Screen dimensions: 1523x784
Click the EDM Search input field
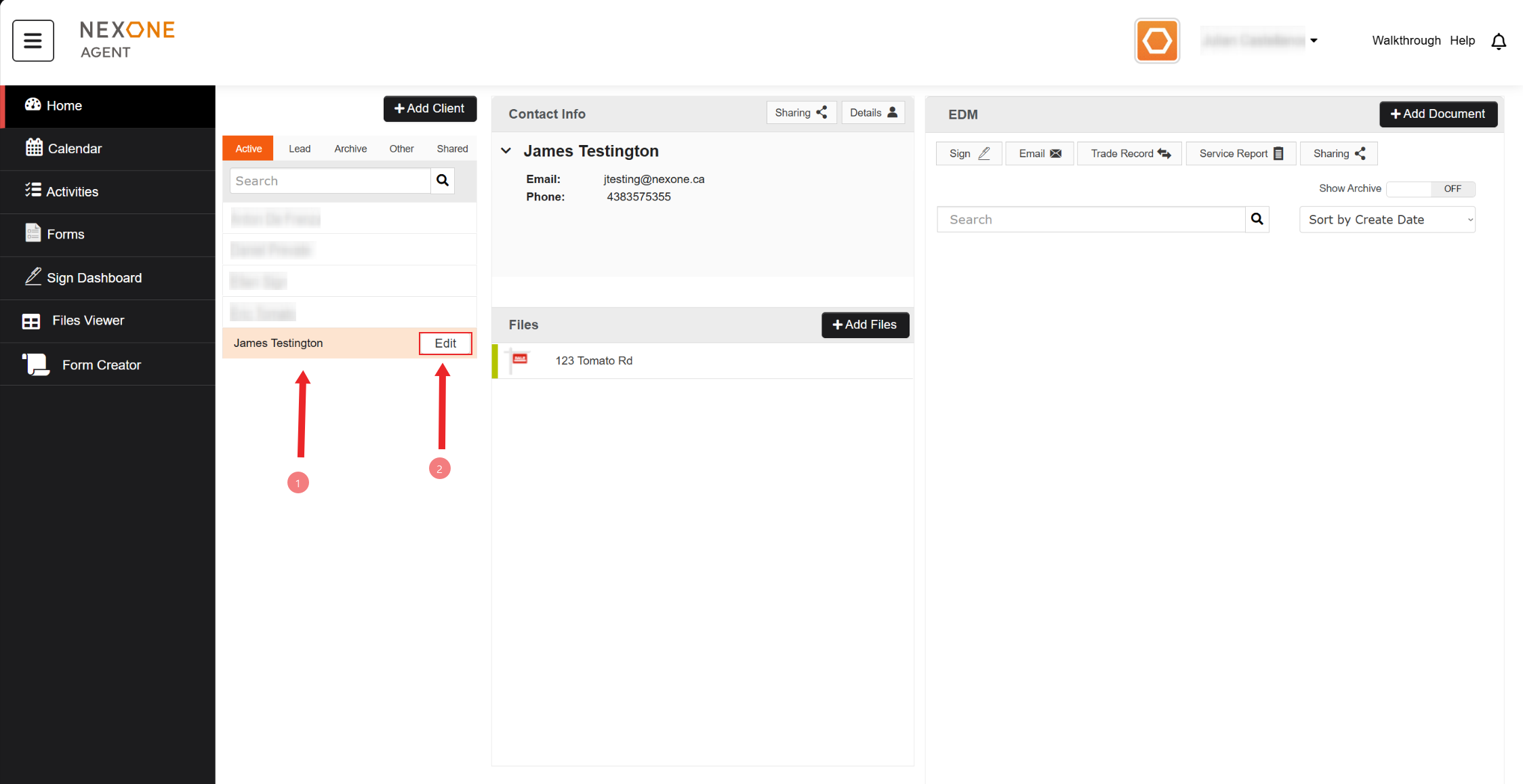tap(1091, 220)
